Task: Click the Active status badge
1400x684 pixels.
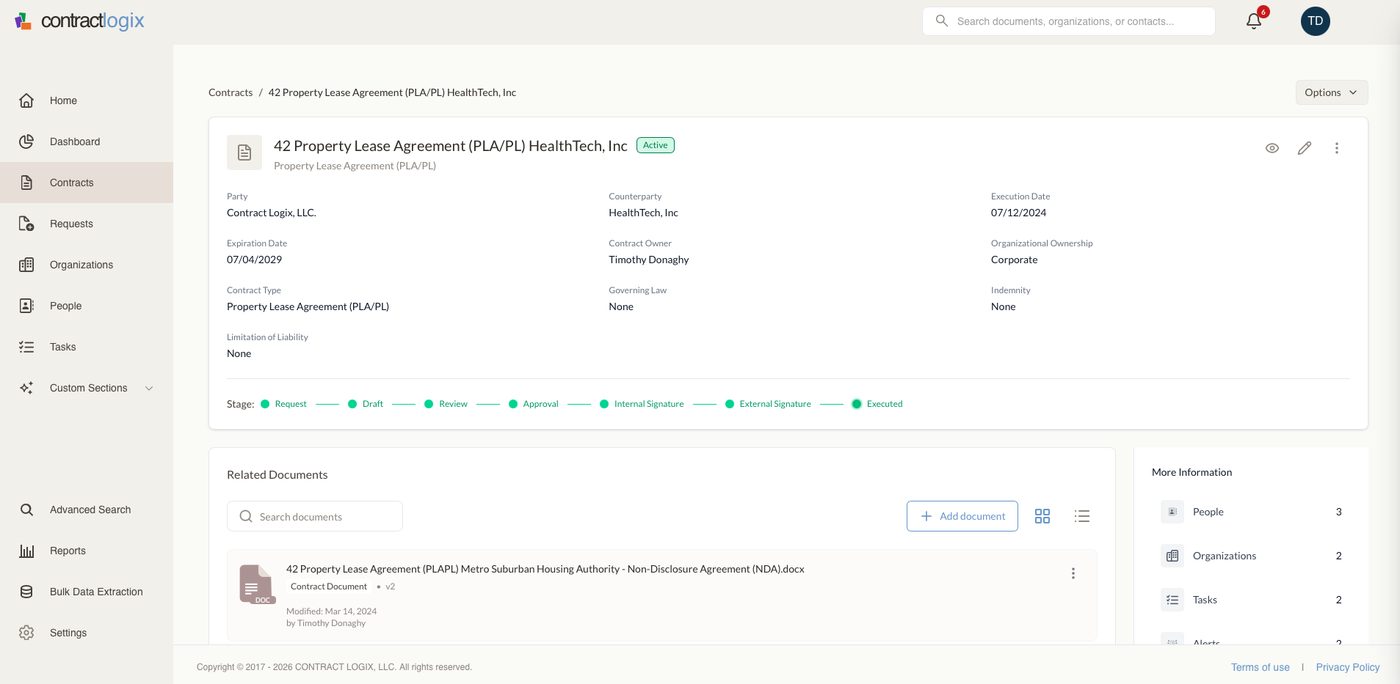Action: click(x=655, y=145)
